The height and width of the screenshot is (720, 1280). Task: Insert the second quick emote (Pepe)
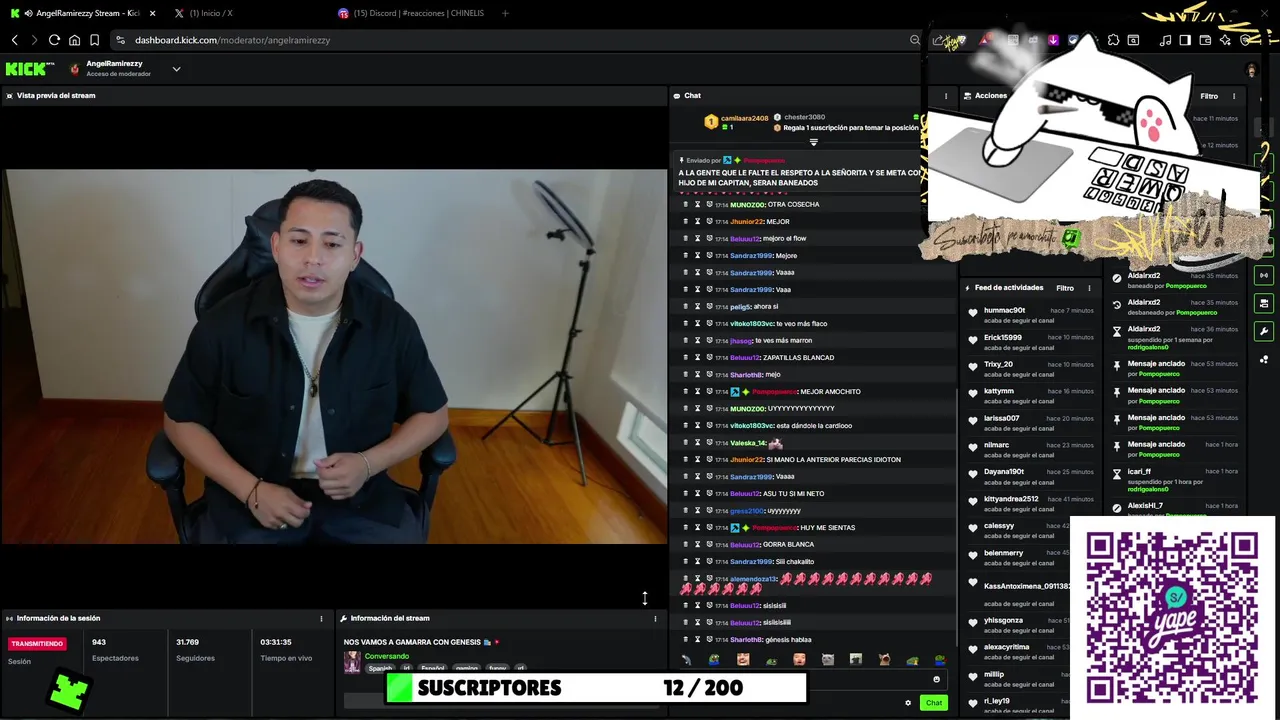(x=714, y=660)
